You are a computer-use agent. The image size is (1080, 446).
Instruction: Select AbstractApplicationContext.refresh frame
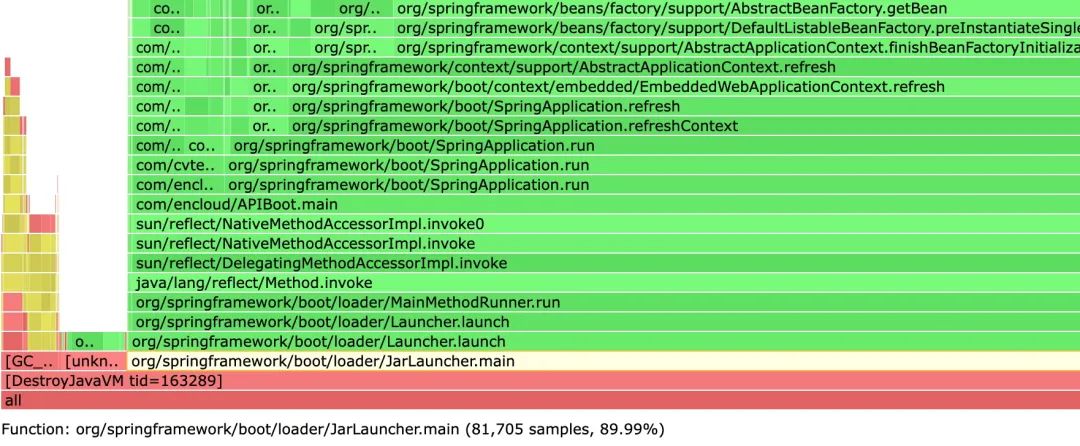(684, 67)
